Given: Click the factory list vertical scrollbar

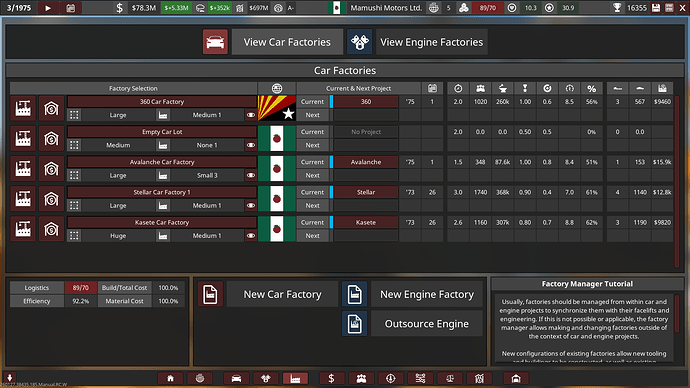Looking at the screenshot, I should click(677, 181).
